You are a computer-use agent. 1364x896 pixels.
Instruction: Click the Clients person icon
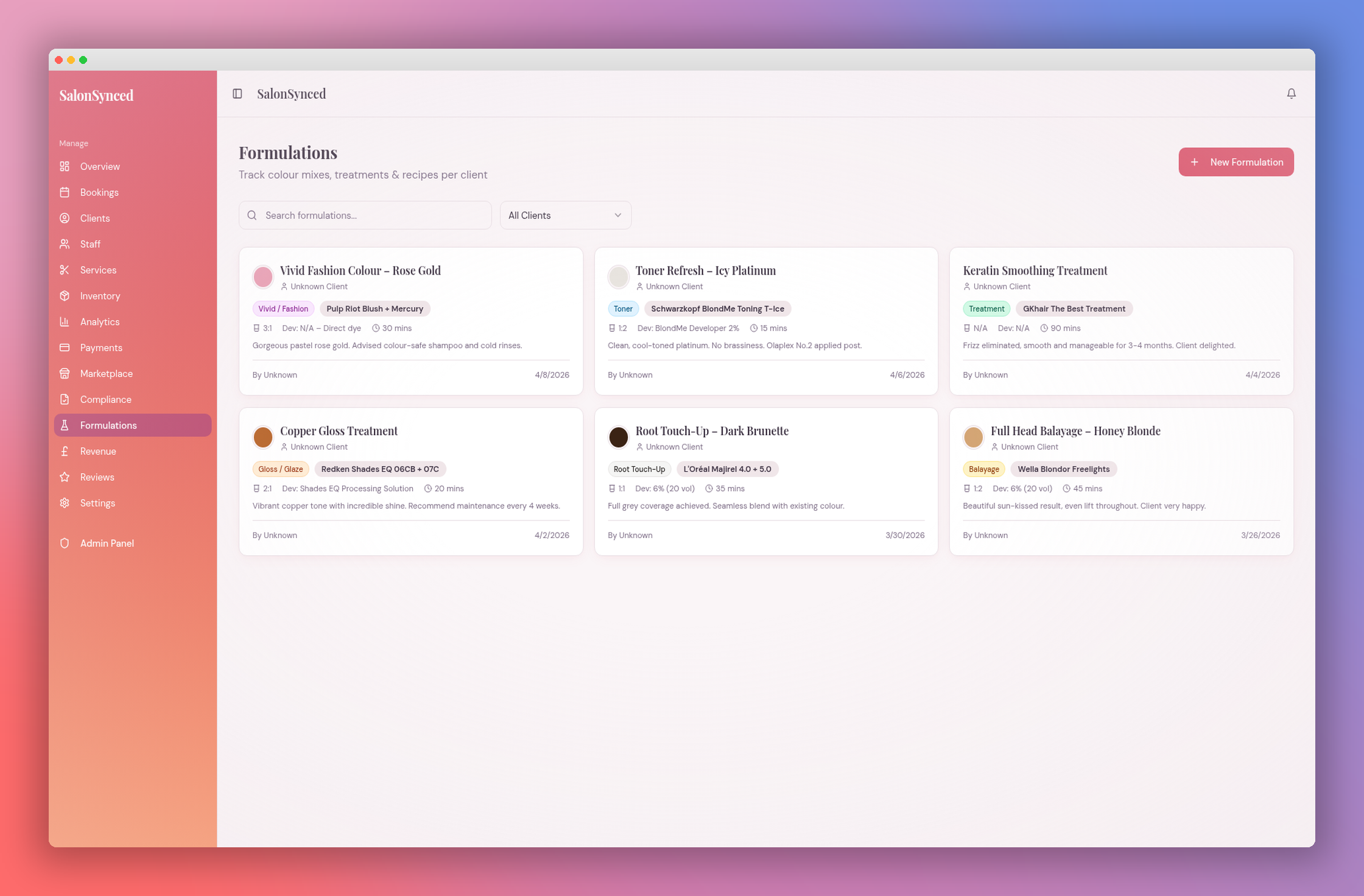65,218
